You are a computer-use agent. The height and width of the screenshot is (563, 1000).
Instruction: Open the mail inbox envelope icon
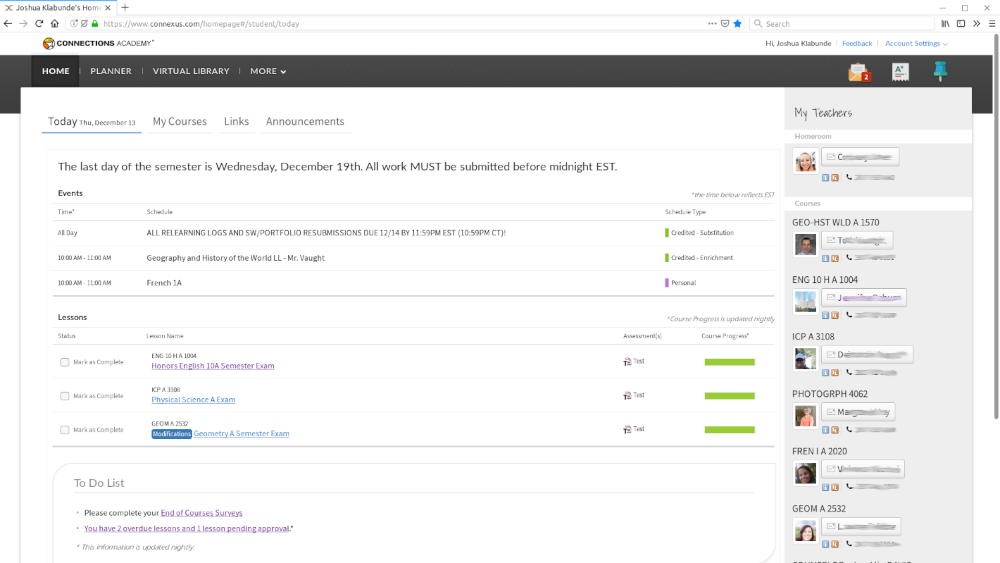(858, 71)
